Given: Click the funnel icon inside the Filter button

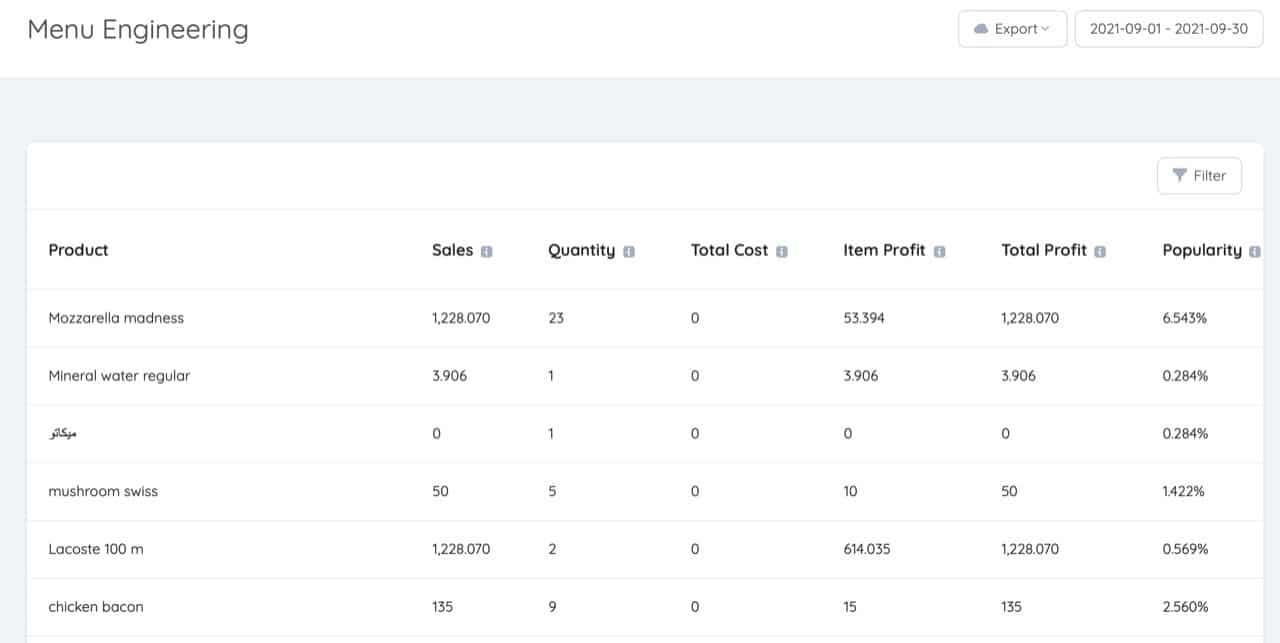Looking at the screenshot, I should click(x=1180, y=175).
